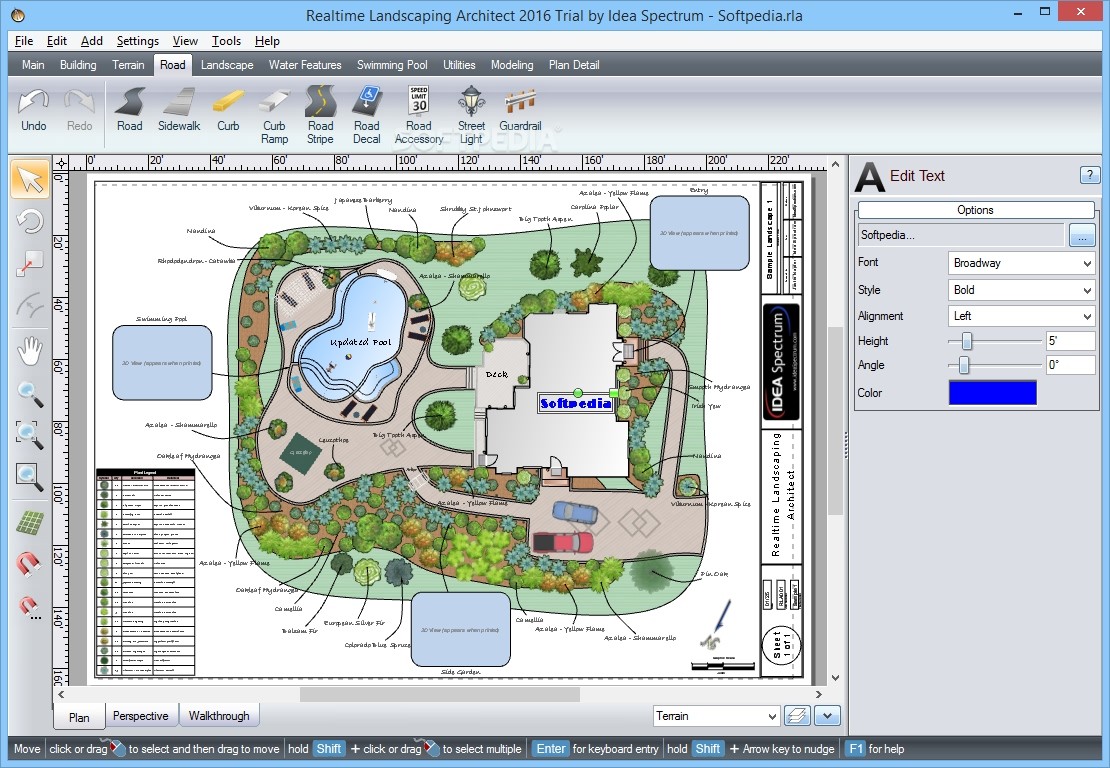This screenshot has height=768, width=1110.
Task: Switch to the Swimming Pool tab
Action: (x=391, y=64)
